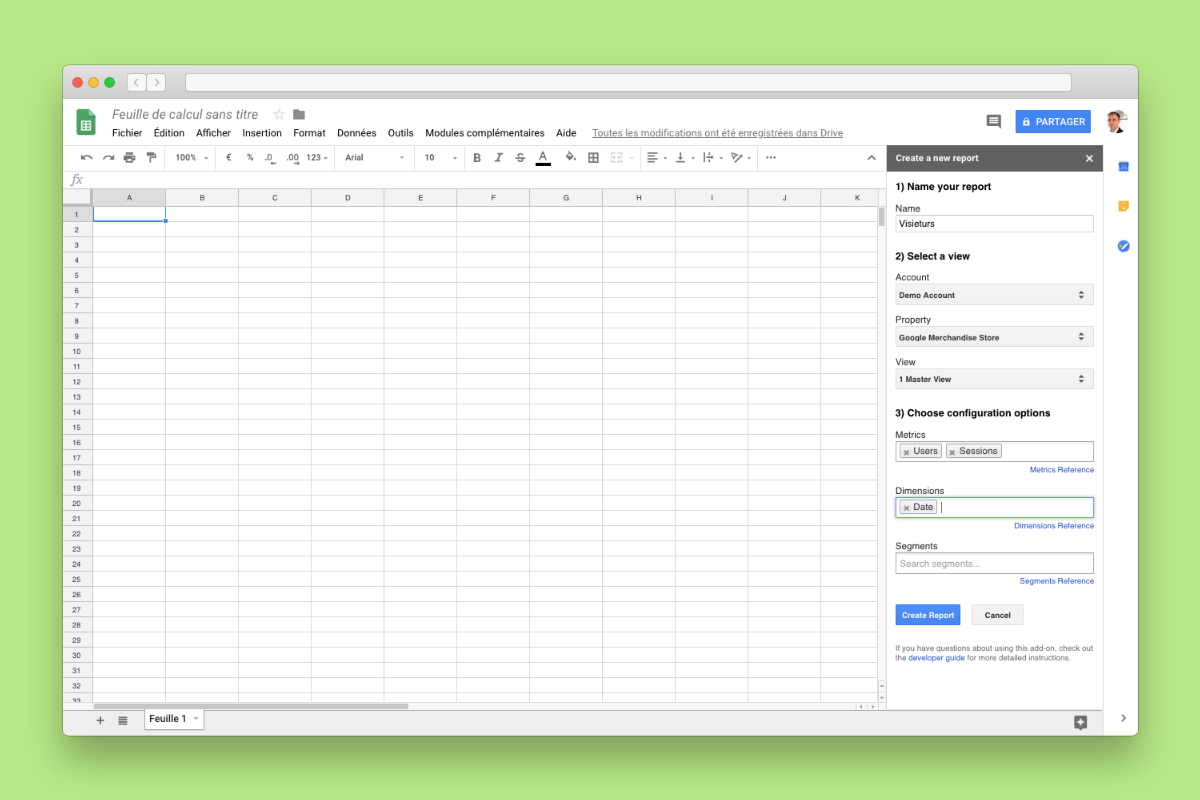Open the Borders icon in the toolbar

592,157
